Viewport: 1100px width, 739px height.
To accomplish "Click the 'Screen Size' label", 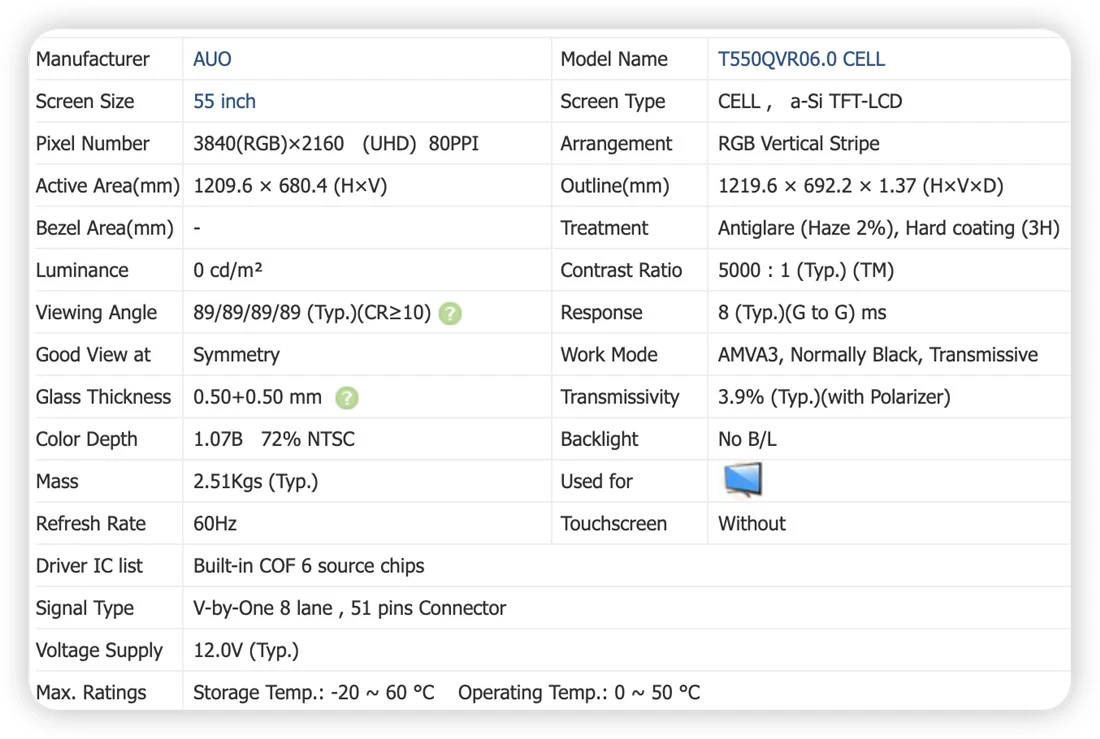I will [x=85, y=101].
